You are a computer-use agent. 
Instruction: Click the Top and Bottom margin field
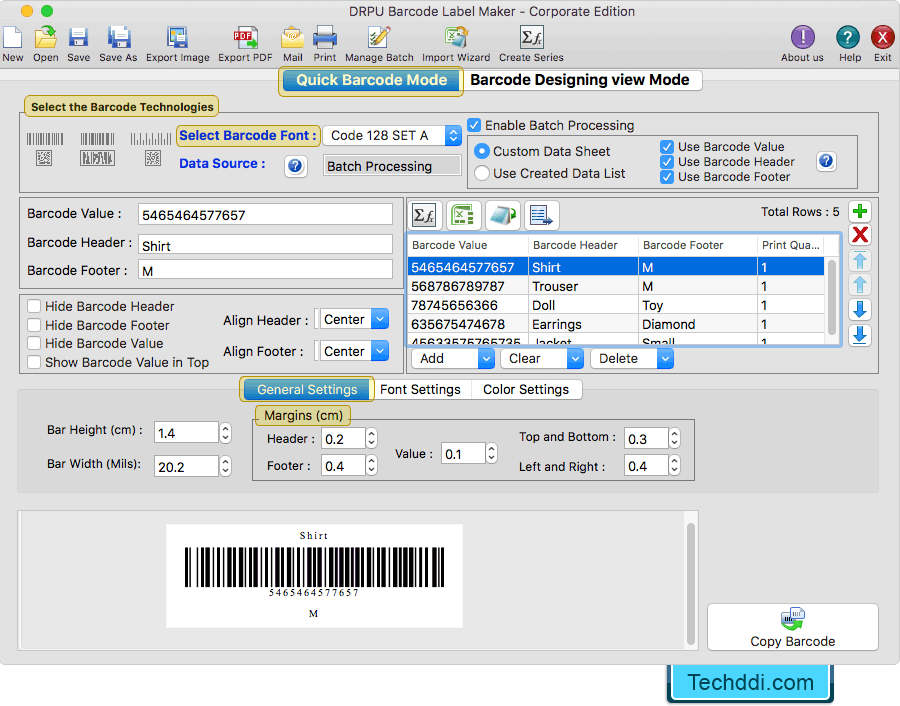coord(646,439)
